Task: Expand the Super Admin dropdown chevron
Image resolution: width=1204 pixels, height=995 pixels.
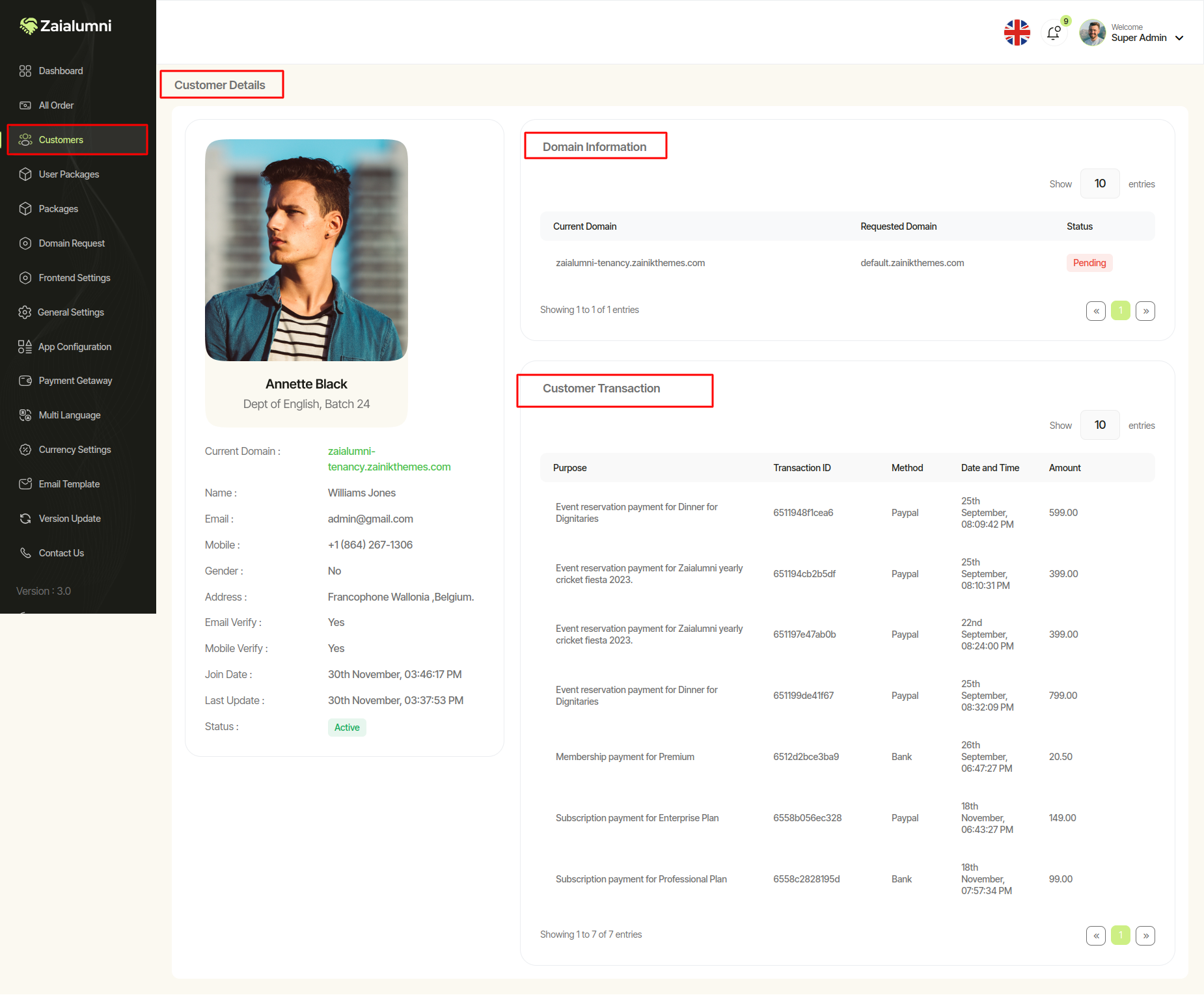Action: (1179, 38)
